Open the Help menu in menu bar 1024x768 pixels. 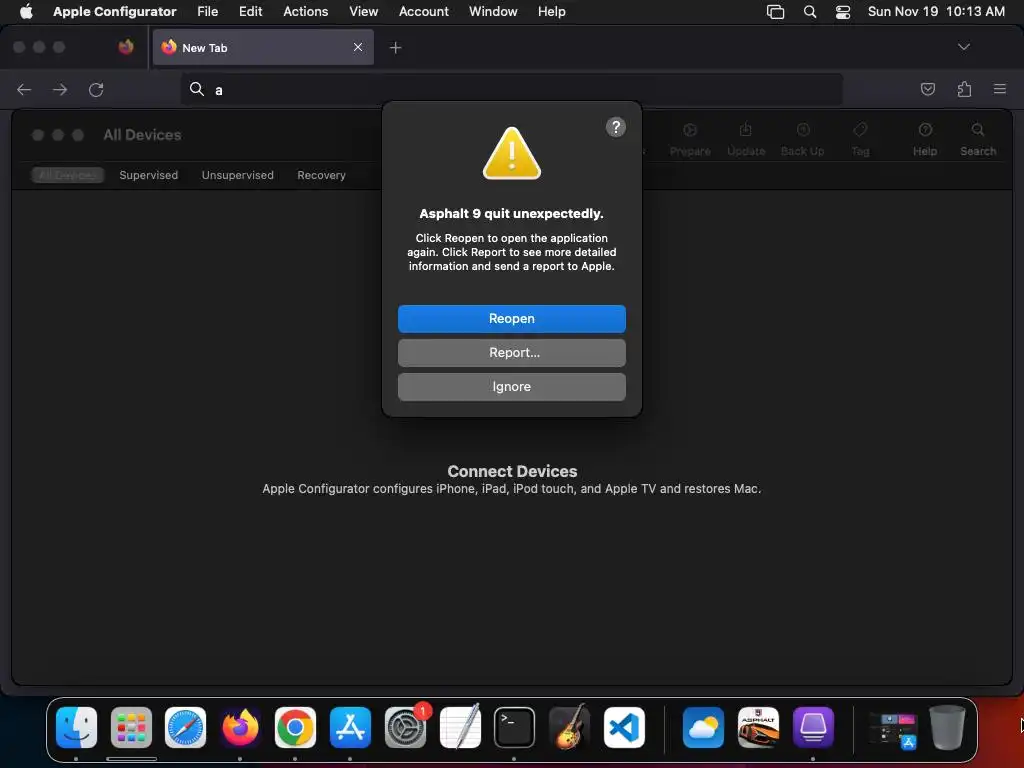coord(551,11)
